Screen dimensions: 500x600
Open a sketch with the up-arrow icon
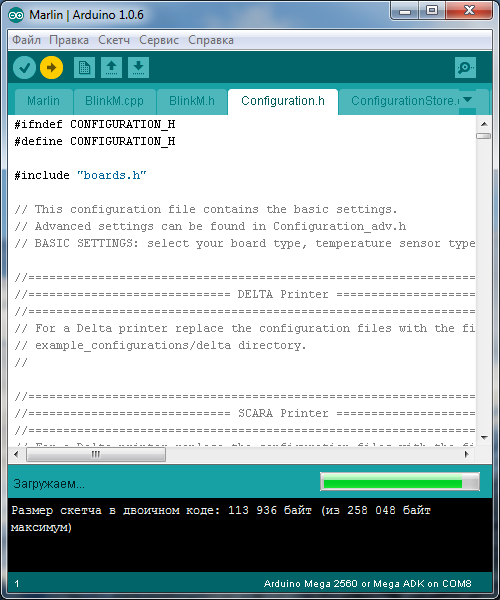pos(111,68)
